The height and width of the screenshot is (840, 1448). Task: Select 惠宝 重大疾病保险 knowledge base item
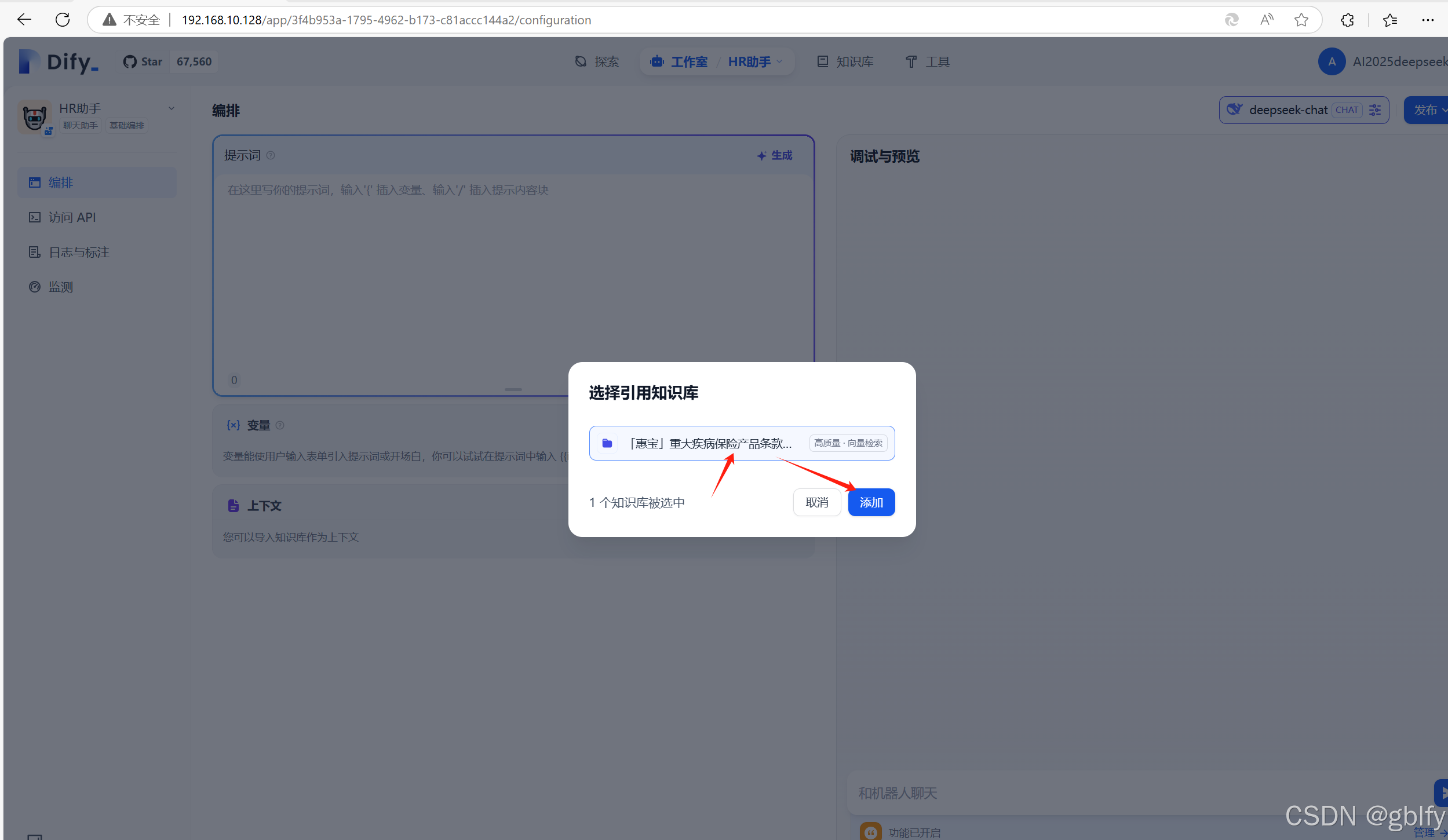(742, 443)
